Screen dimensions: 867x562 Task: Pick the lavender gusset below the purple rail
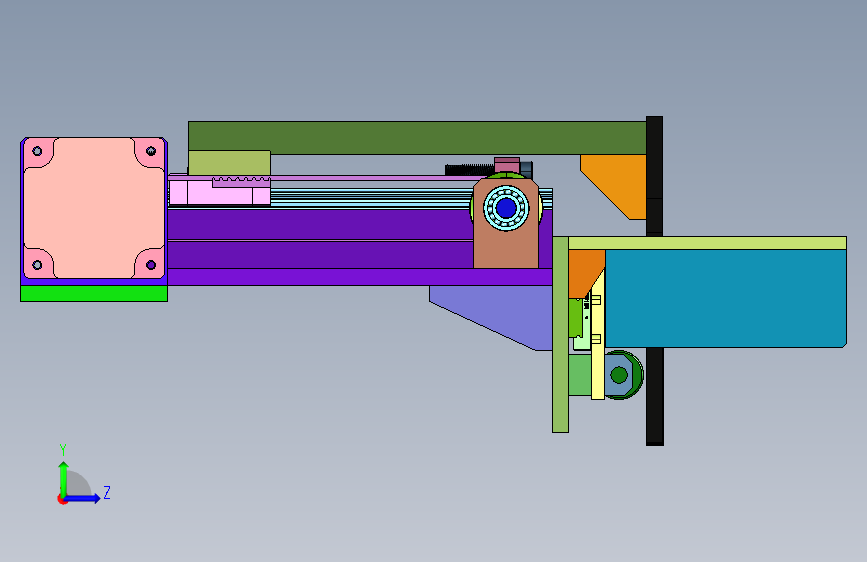tap(498, 313)
